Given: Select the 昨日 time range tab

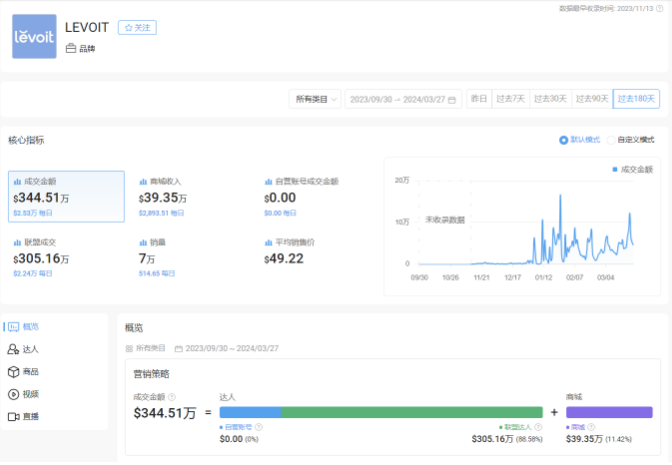Looking at the screenshot, I should pyautogui.click(x=479, y=99).
